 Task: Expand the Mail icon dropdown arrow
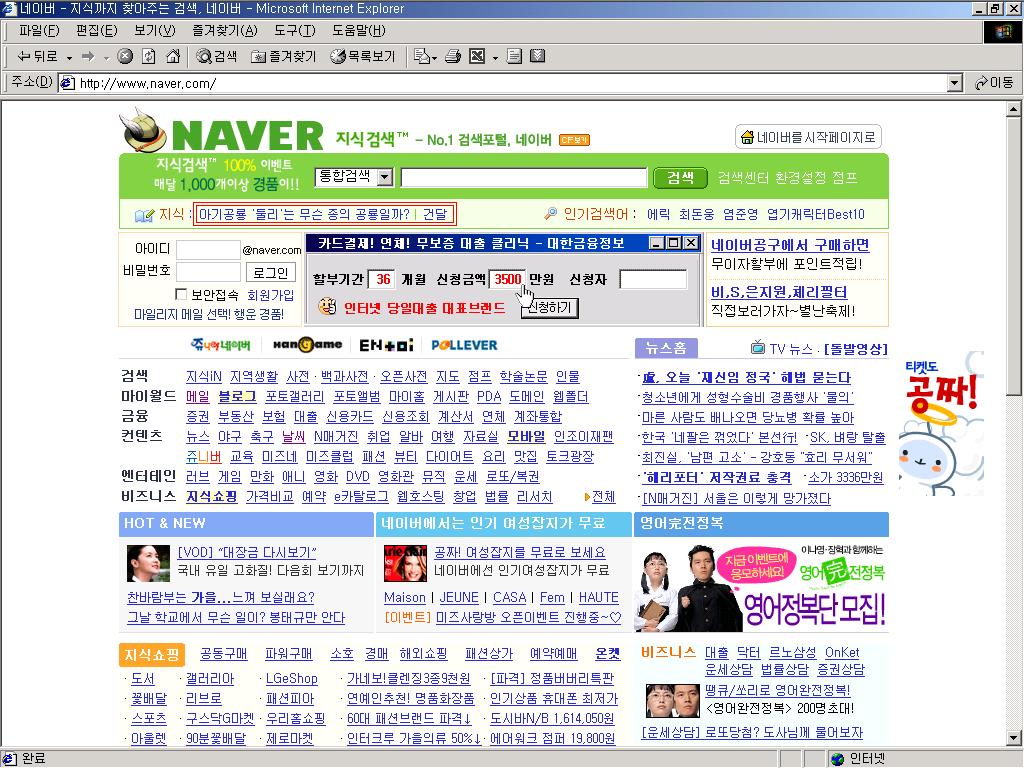(x=435, y=57)
